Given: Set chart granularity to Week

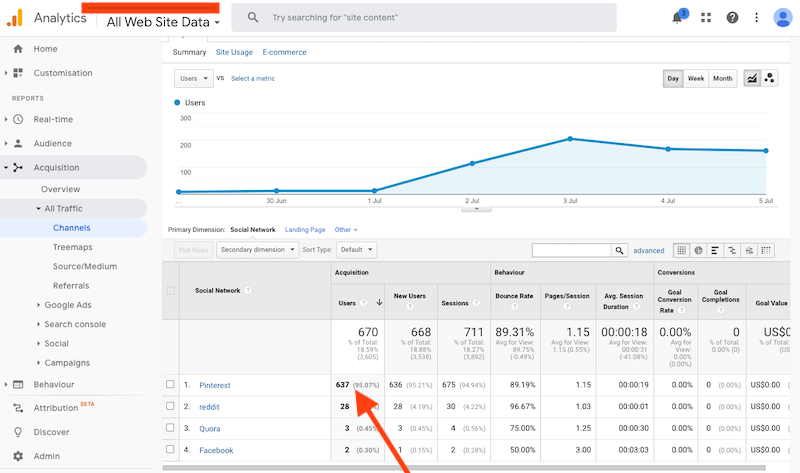Looking at the screenshot, I should tap(696, 79).
